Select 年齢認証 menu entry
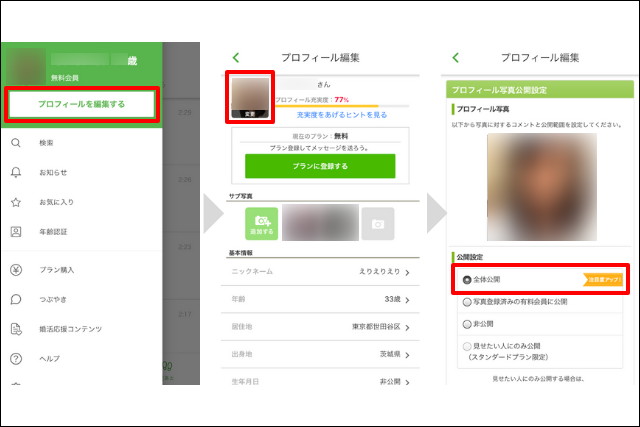640x427 pixels. pyautogui.click(x=53, y=232)
